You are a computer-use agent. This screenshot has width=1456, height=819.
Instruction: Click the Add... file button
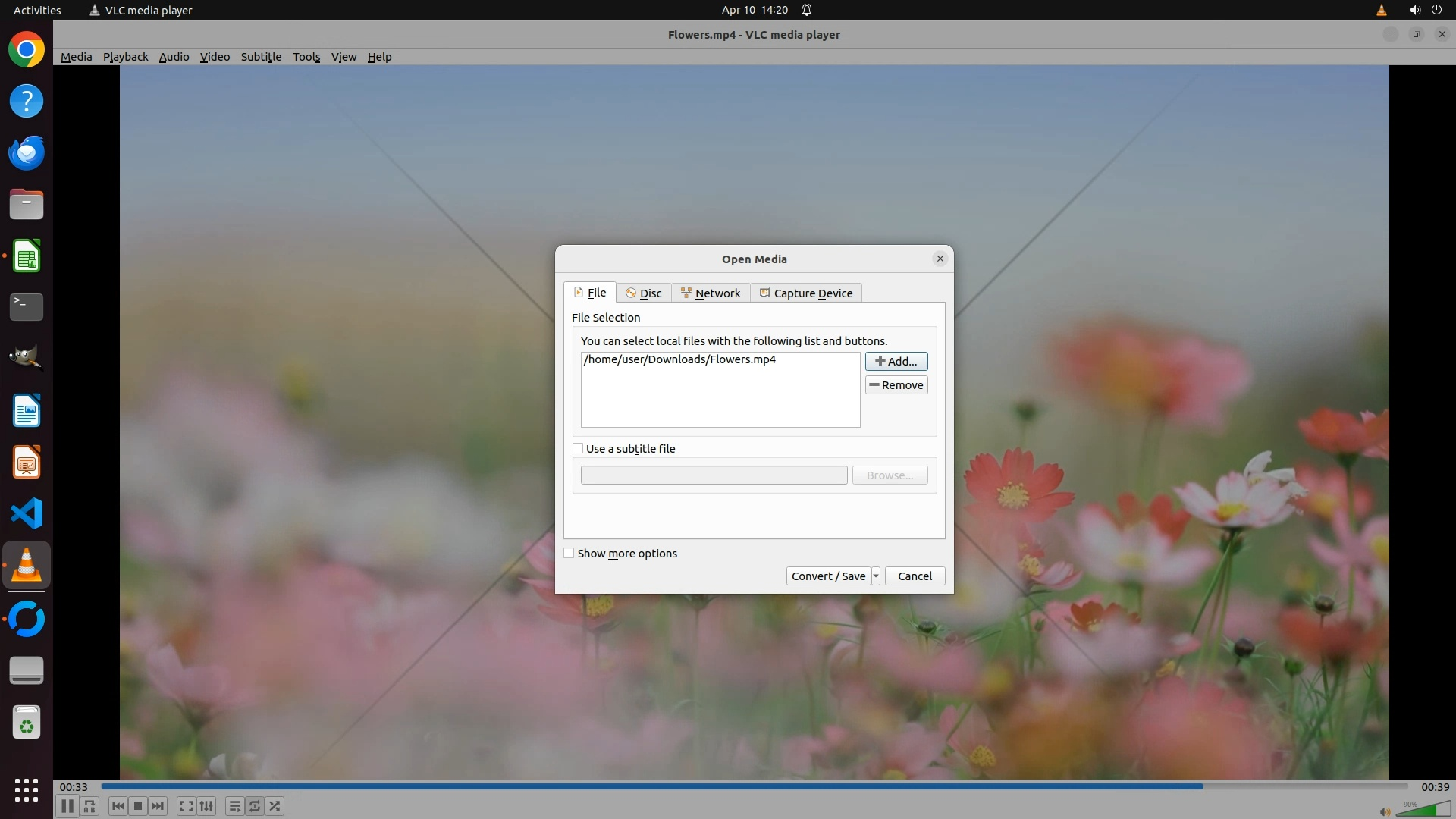896,362
